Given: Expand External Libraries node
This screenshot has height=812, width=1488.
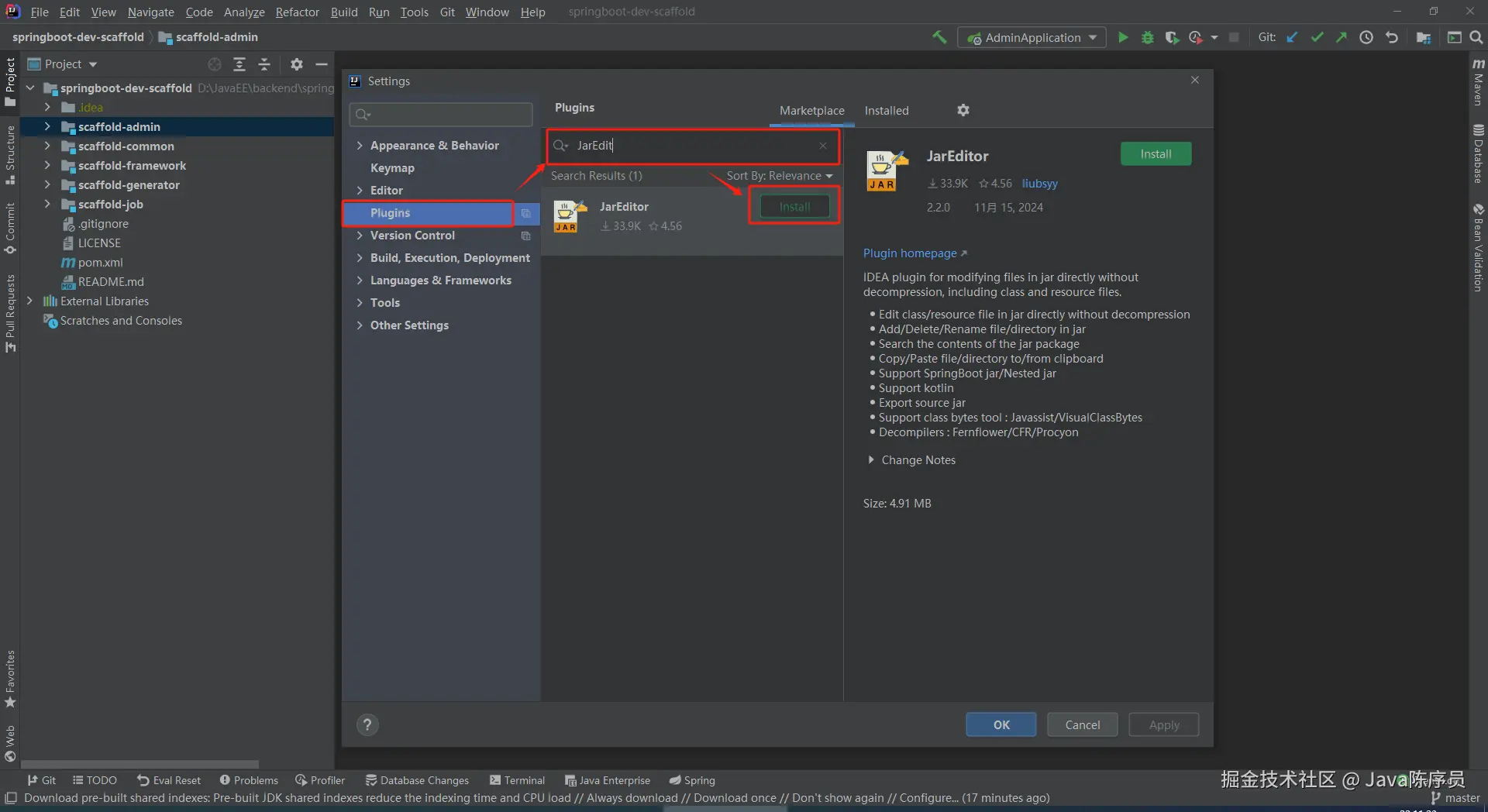Looking at the screenshot, I should click(x=29, y=301).
